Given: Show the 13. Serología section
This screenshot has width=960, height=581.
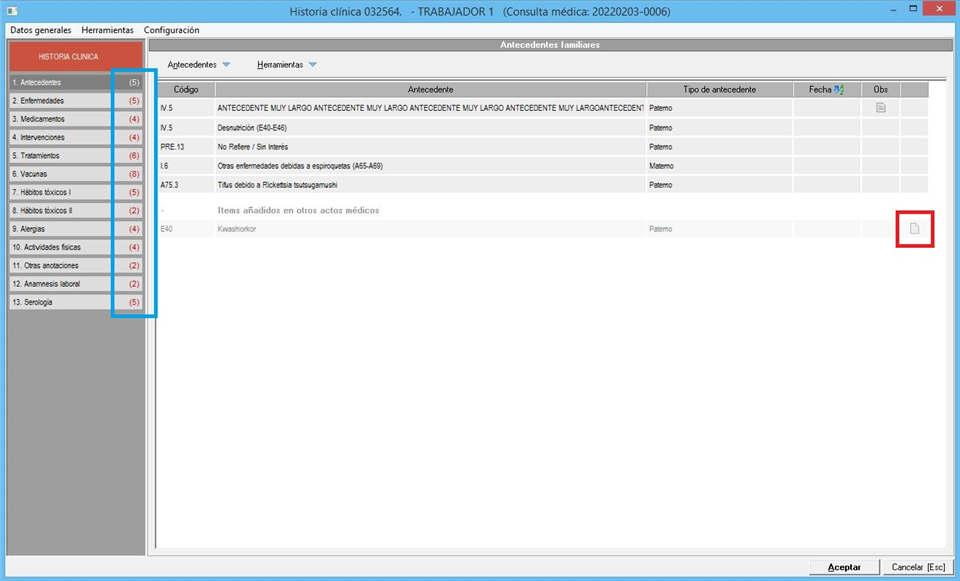Looking at the screenshot, I should pyautogui.click(x=75, y=302).
